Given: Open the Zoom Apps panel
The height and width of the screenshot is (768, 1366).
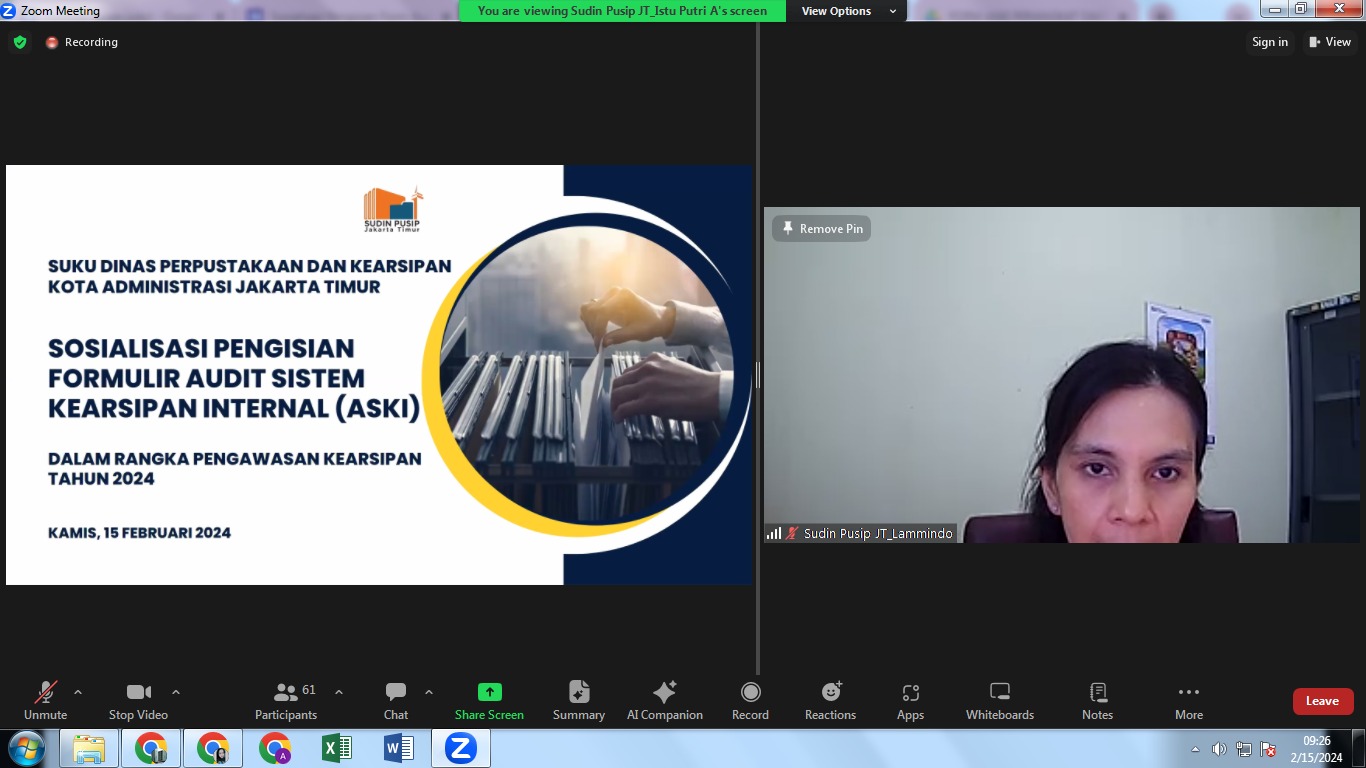Looking at the screenshot, I should [x=910, y=700].
